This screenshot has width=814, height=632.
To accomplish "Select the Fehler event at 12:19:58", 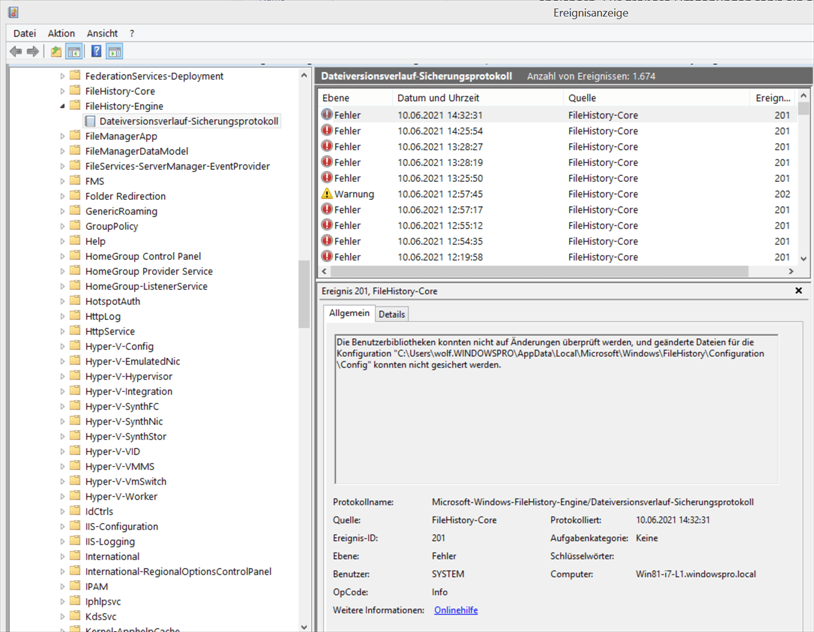I will [557, 257].
